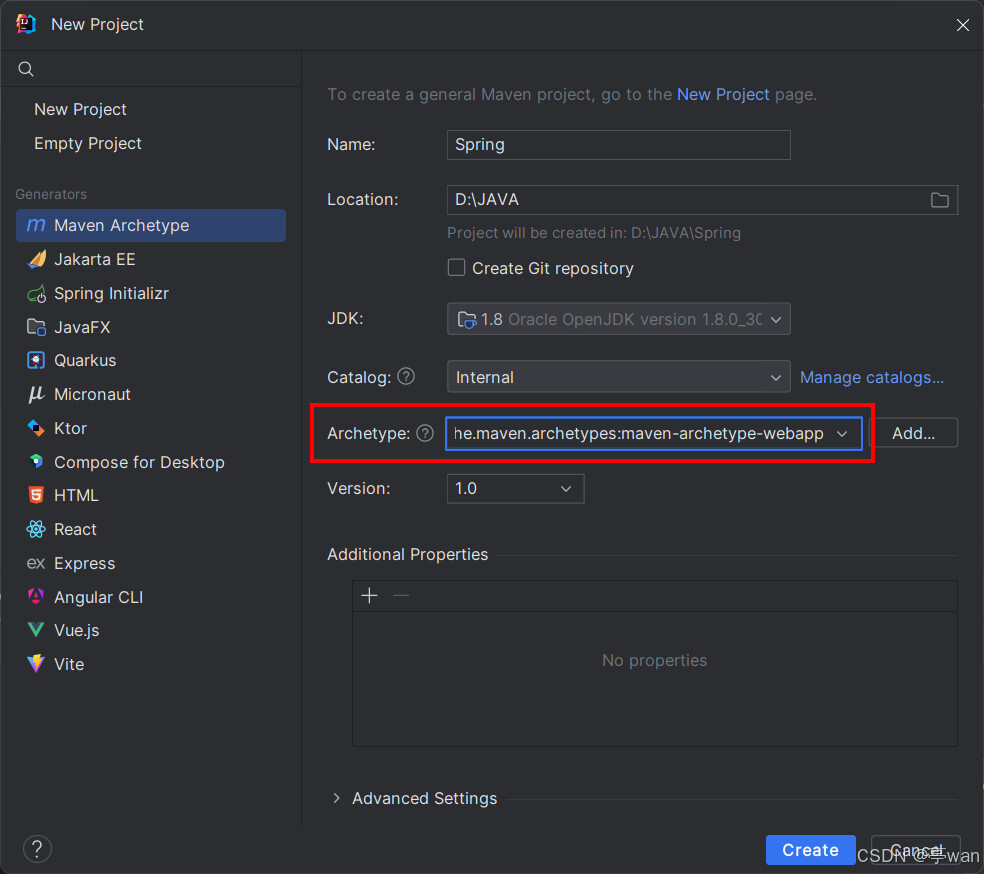Click the Spring Initializr leaf icon
The width and height of the screenshot is (984, 874).
pyautogui.click(x=36, y=293)
